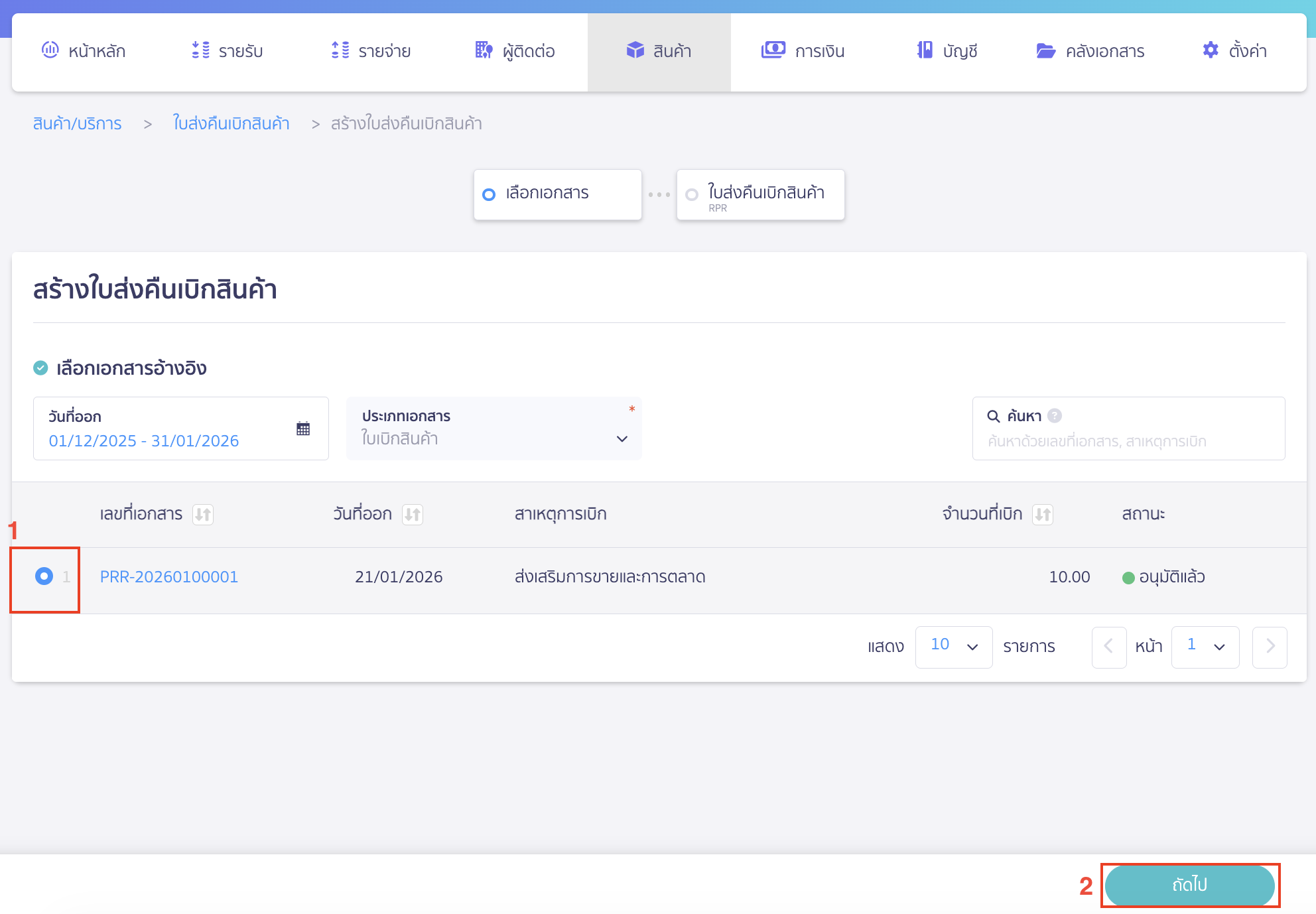Open the items-per-page dropdown showing 10
Image resolution: width=1316 pixels, height=914 pixels.
[x=954, y=647]
